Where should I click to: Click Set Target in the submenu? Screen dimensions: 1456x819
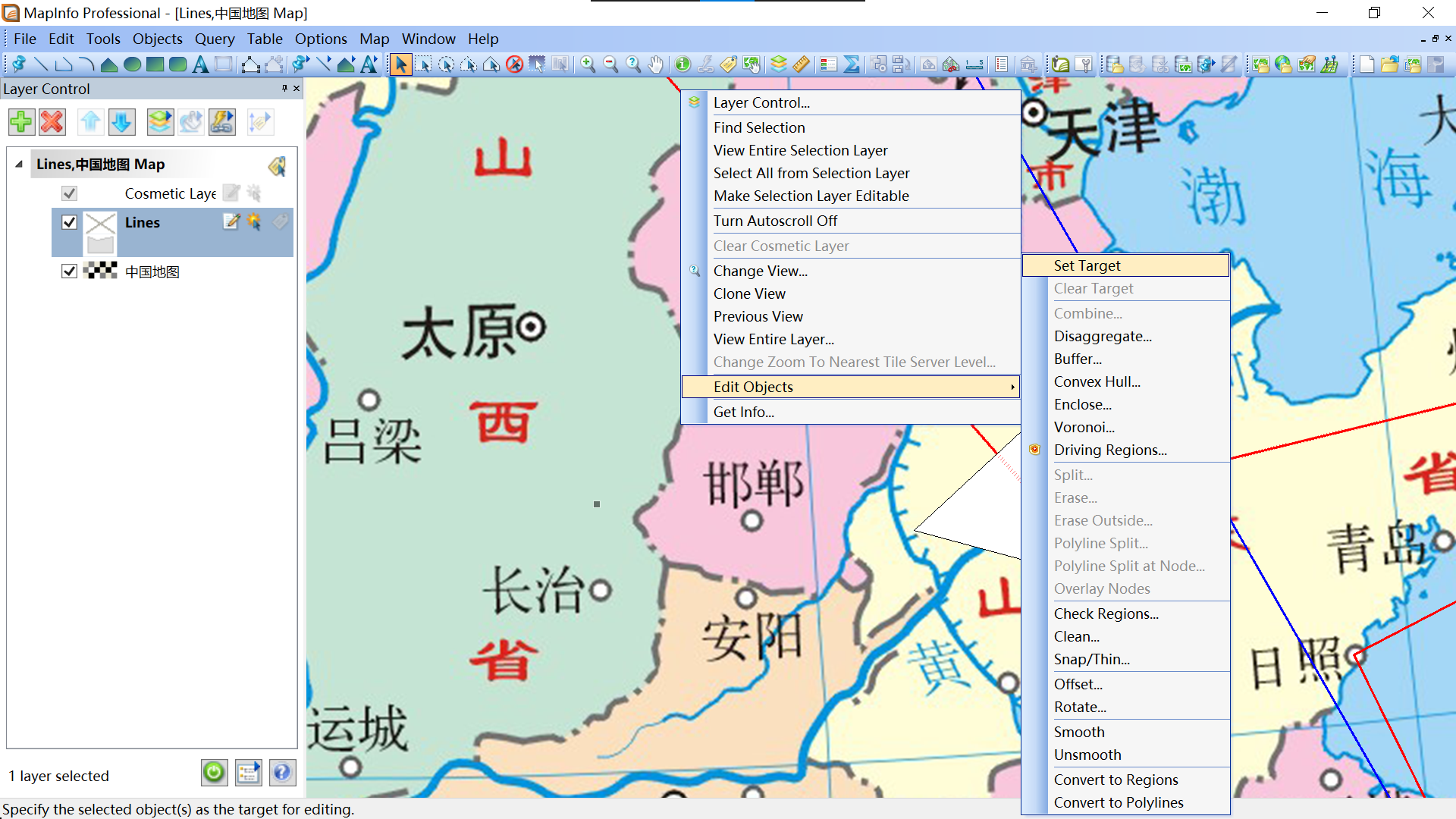[1087, 265]
